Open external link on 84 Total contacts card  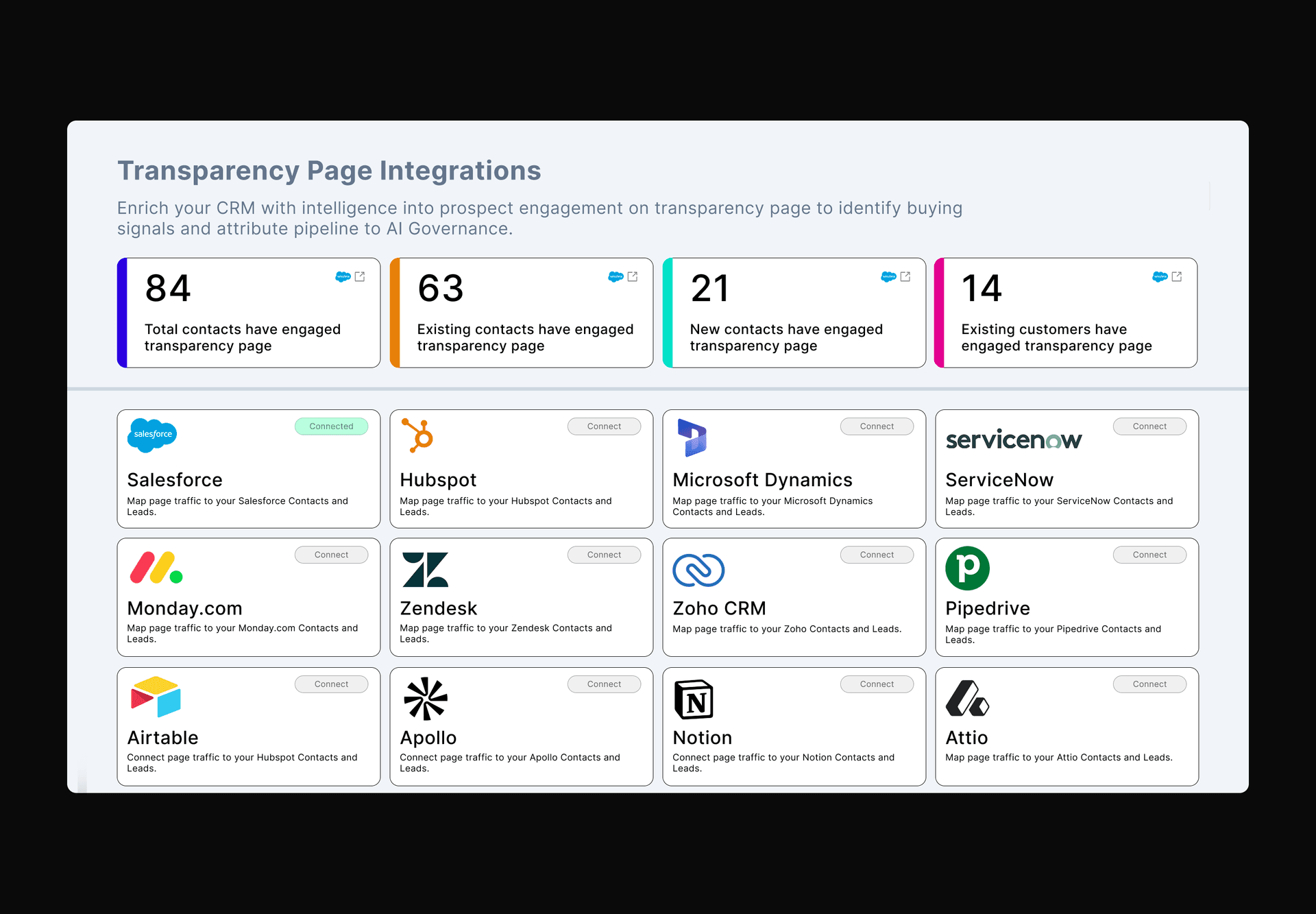(360, 276)
